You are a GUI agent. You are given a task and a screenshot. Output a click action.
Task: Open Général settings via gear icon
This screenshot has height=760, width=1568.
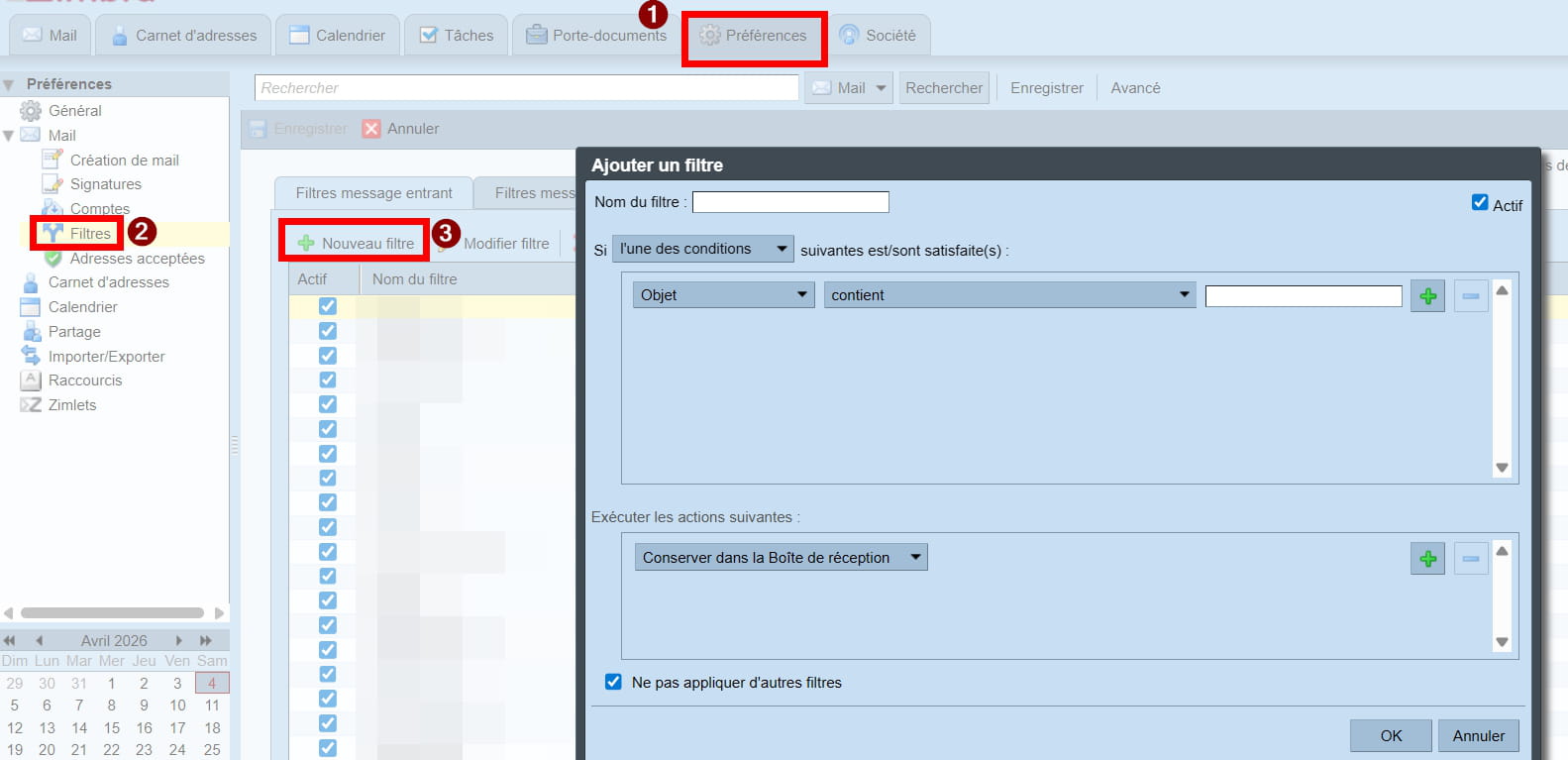32,111
